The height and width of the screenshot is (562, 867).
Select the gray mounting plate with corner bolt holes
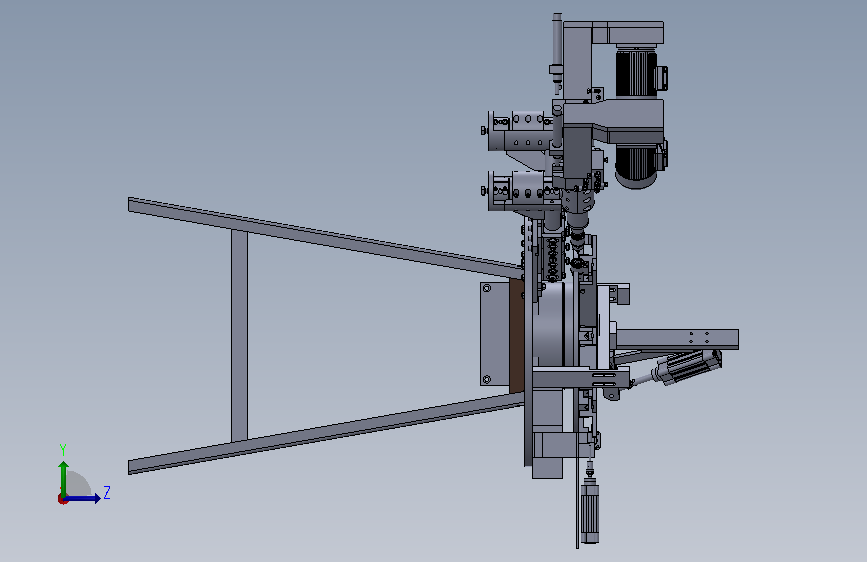[x=495, y=334]
